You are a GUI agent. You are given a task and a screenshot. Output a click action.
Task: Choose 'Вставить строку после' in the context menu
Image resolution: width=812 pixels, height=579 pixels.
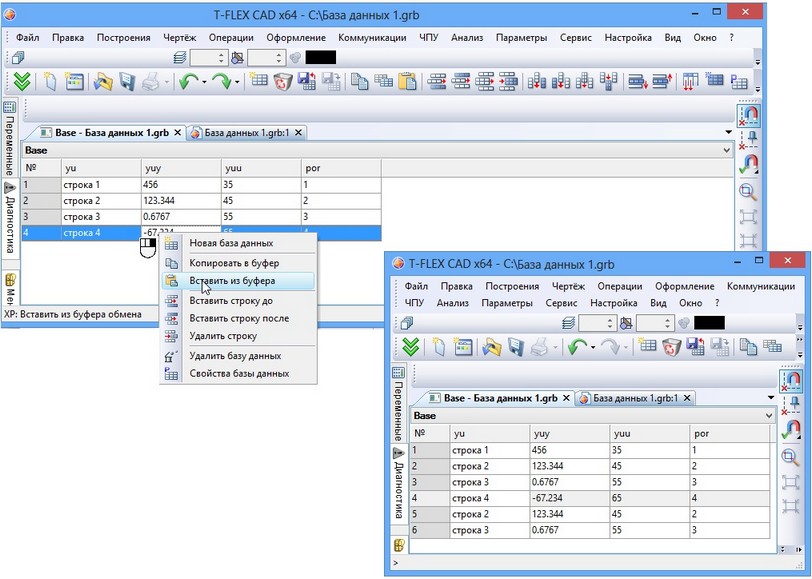point(238,318)
